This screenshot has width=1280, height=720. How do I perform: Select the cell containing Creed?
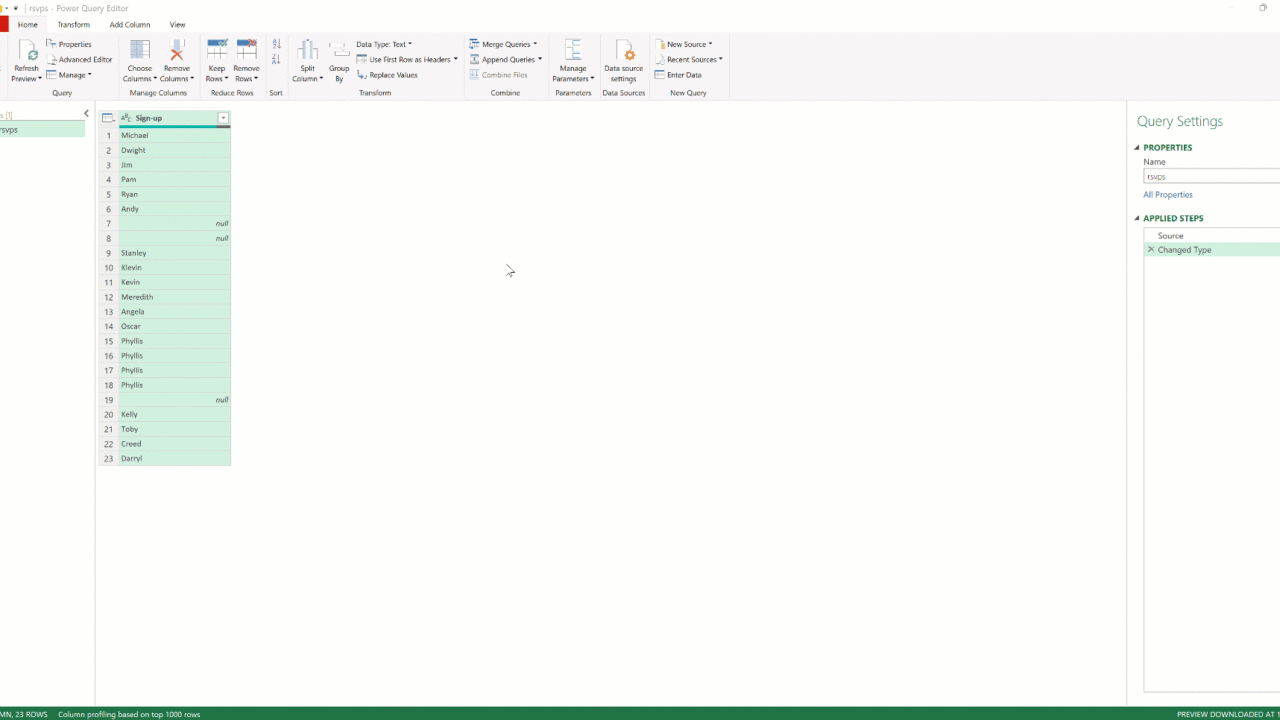click(175, 444)
